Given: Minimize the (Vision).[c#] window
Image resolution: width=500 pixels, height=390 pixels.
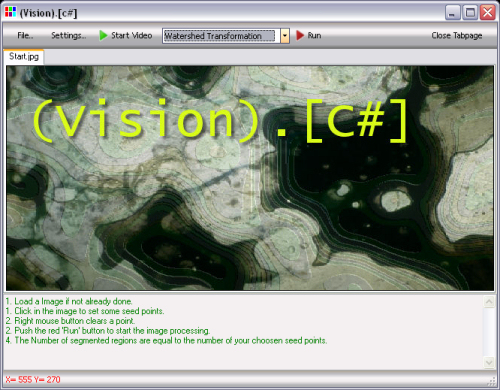Looking at the screenshot, I should coord(453,13).
